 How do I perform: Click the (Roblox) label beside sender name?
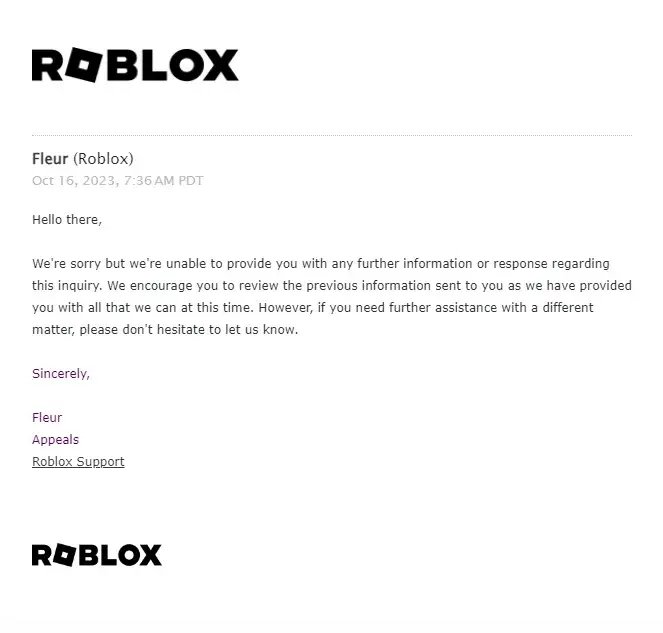click(103, 159)
